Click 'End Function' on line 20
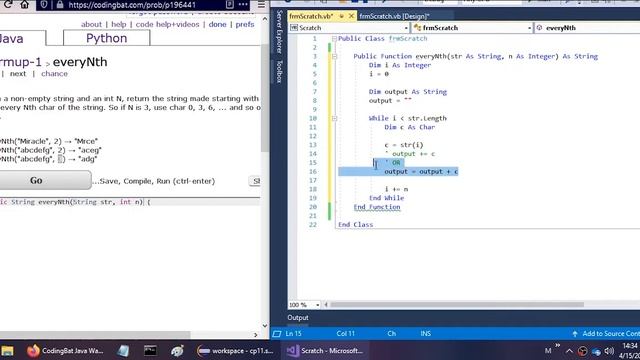Screen dimensions: 640x360 377,207
